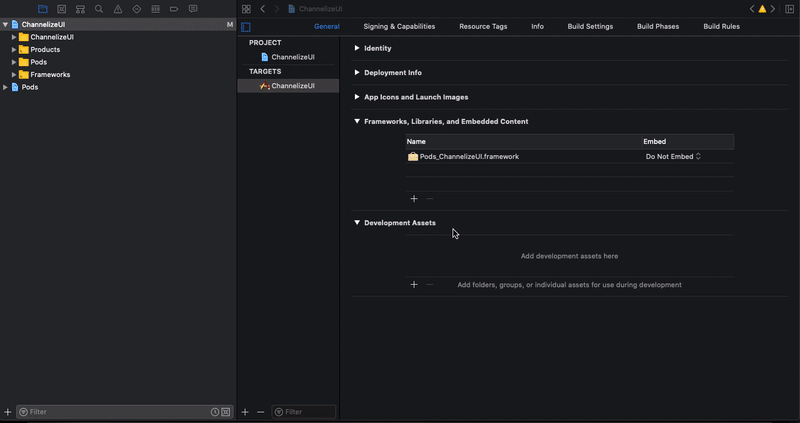The image size is (800, 423).
Task: Sort by the Name column header
Action: pyautogui.click(x=523, y=141)
